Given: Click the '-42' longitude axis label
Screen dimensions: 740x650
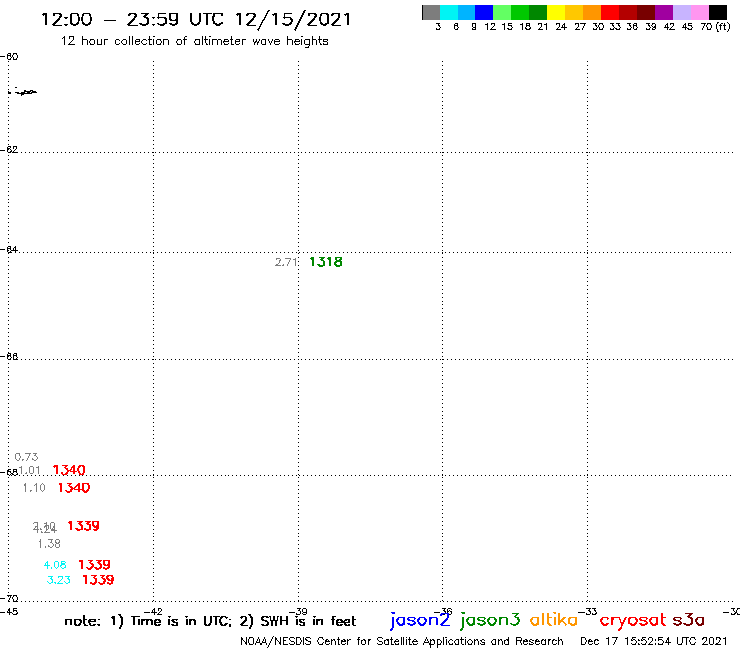Looking at the screenshot, I should click(x=153, y=612).
